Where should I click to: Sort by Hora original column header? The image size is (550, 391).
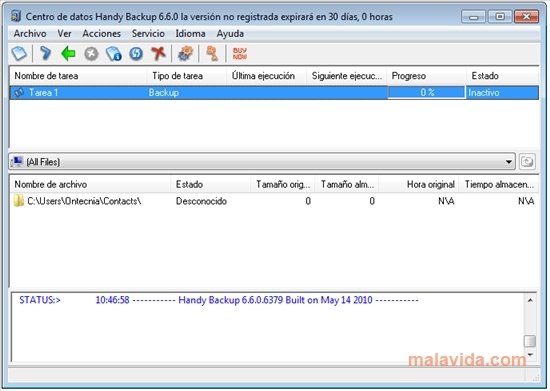[x=419, y=184]
